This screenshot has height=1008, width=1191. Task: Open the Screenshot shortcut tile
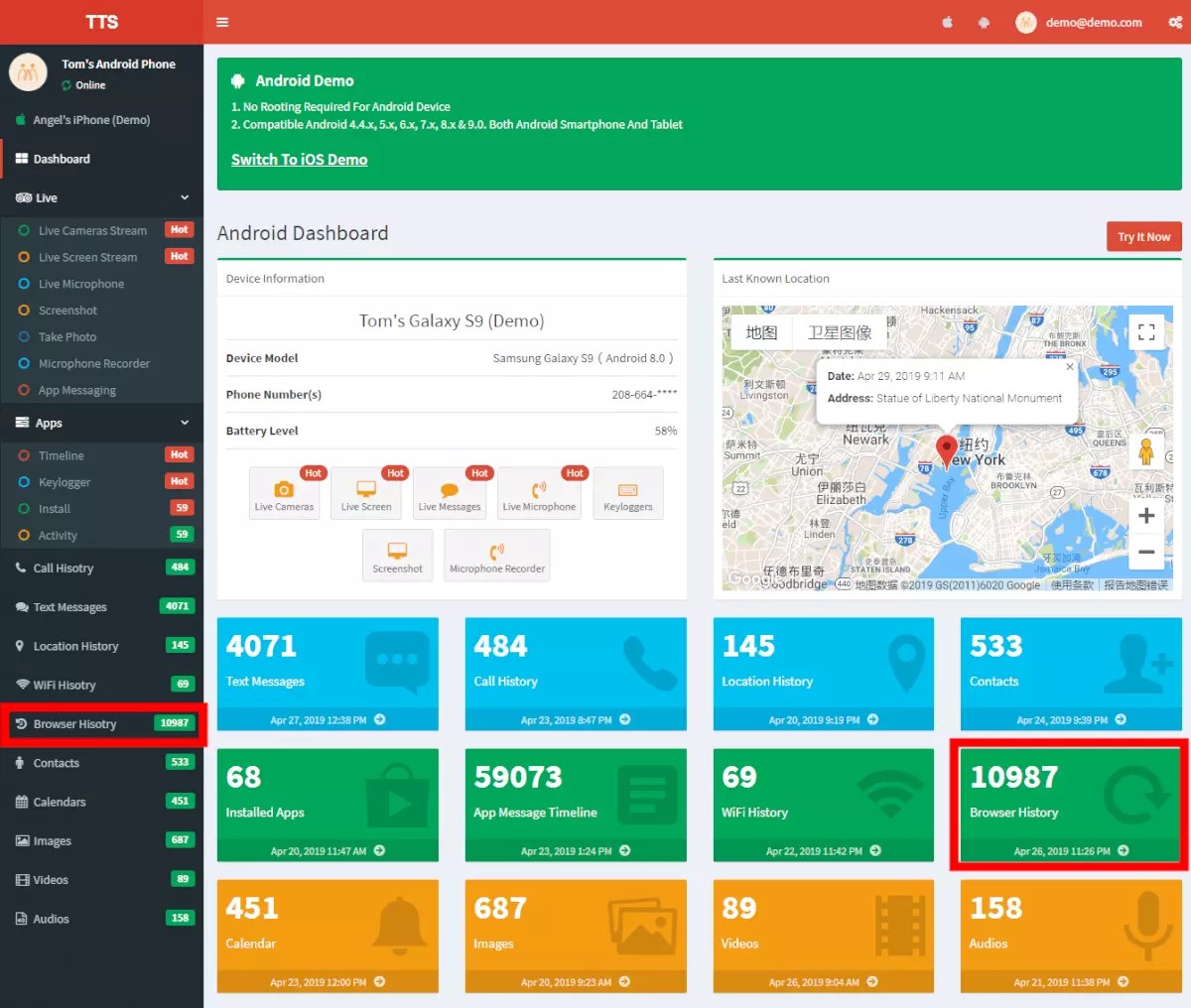pos(397,556)
